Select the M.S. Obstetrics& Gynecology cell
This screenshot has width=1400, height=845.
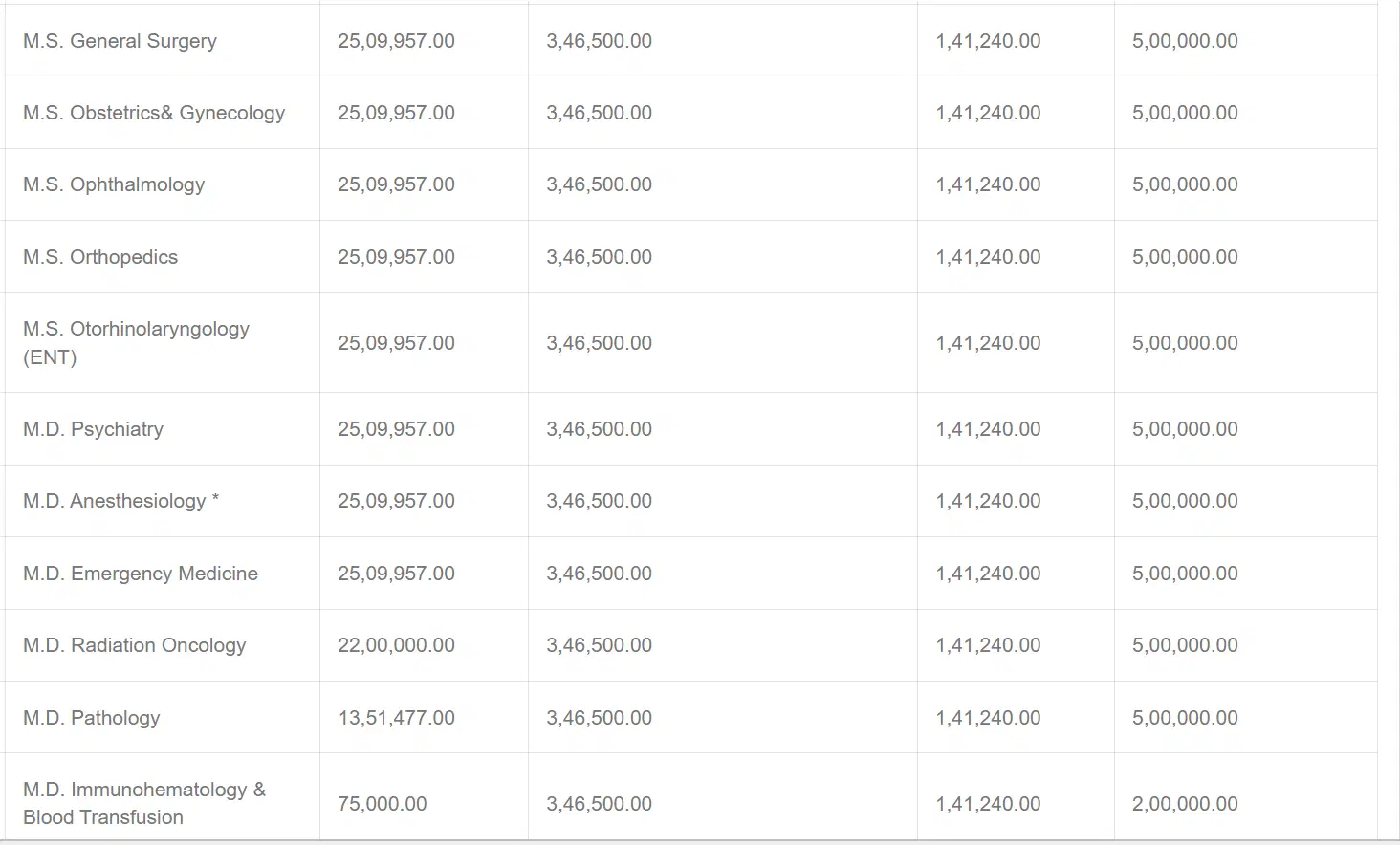[154, 113]
